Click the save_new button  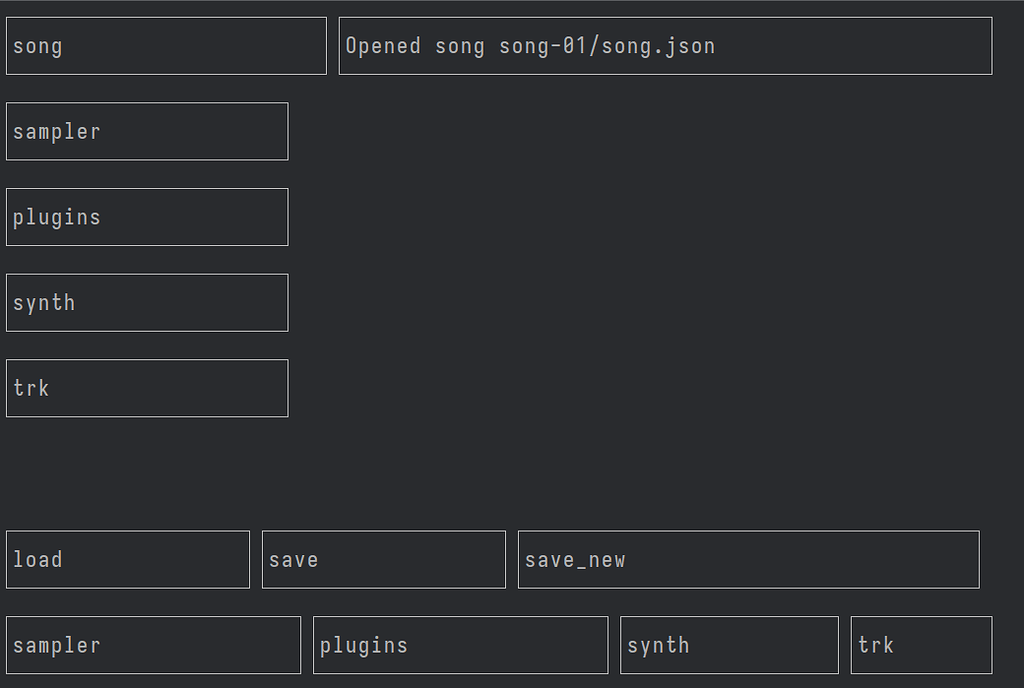(x=748, y=560)
